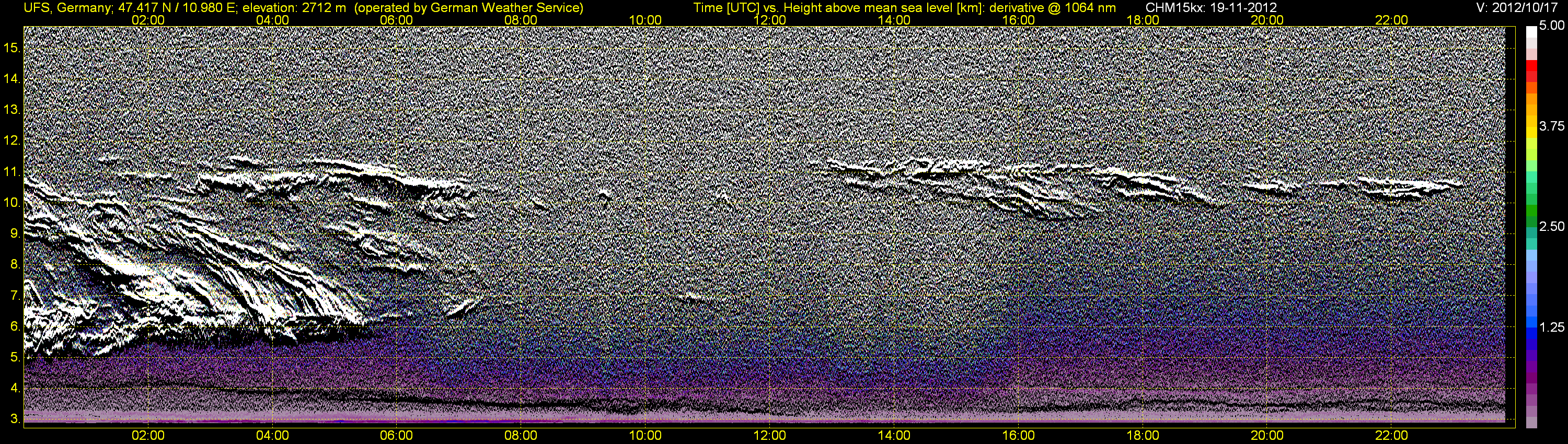Image resolution: width=1568 pixels, height=444 pixels.
Task: Click the '3.75' color scale value
Action: pos(1552,126)
